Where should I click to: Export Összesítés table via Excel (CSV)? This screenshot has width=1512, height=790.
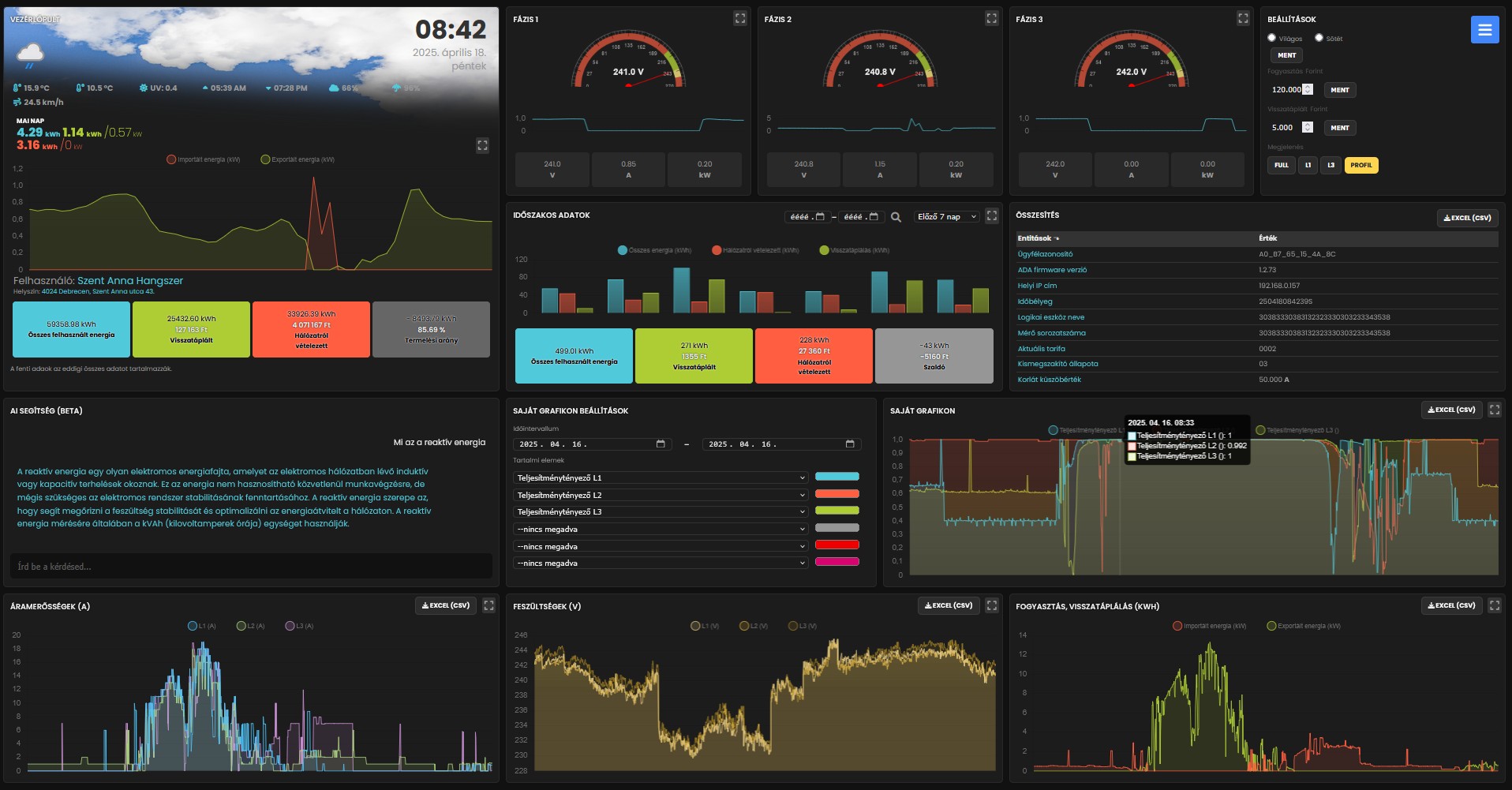coord(1466,218)
